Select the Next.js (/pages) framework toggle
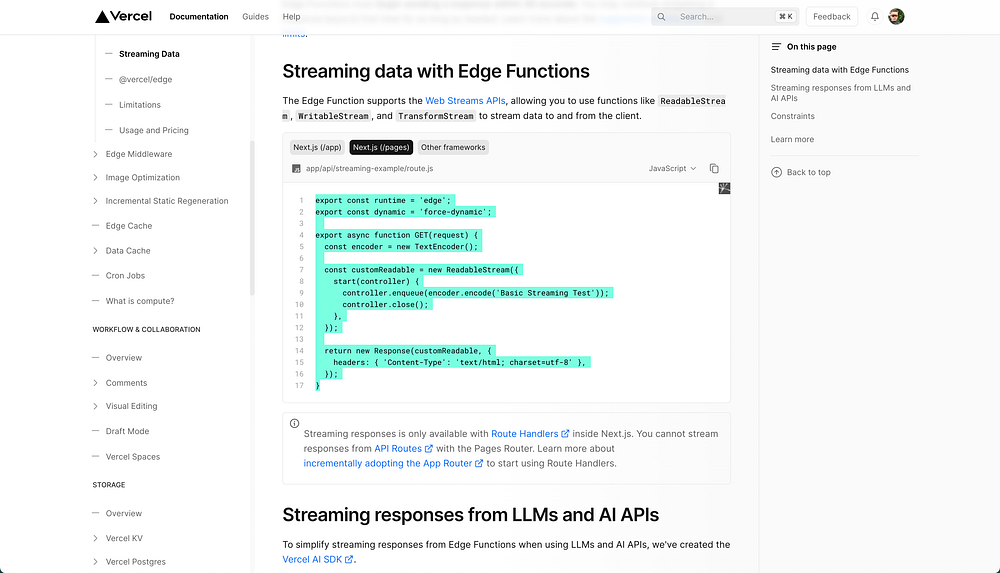This screenshot has height=573, width=1000. point(379,147)
